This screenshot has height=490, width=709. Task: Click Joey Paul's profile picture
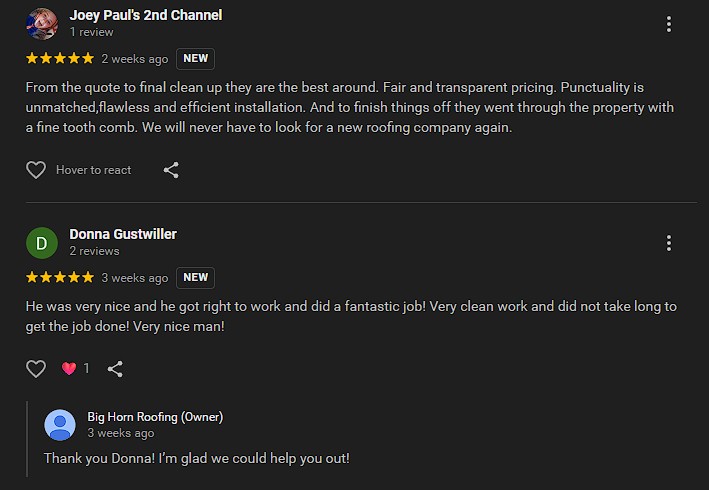[42, 23]
